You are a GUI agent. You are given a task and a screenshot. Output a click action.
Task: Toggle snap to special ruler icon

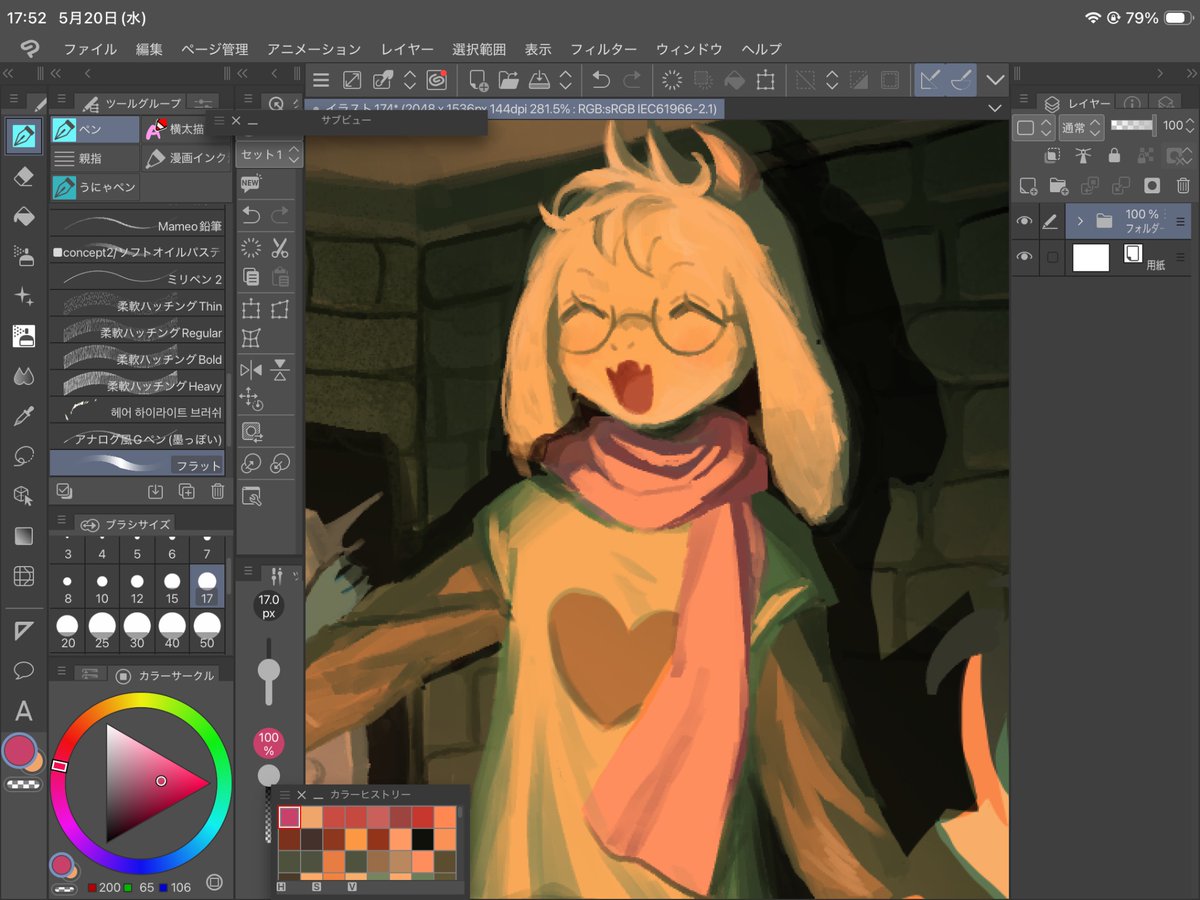962,80
